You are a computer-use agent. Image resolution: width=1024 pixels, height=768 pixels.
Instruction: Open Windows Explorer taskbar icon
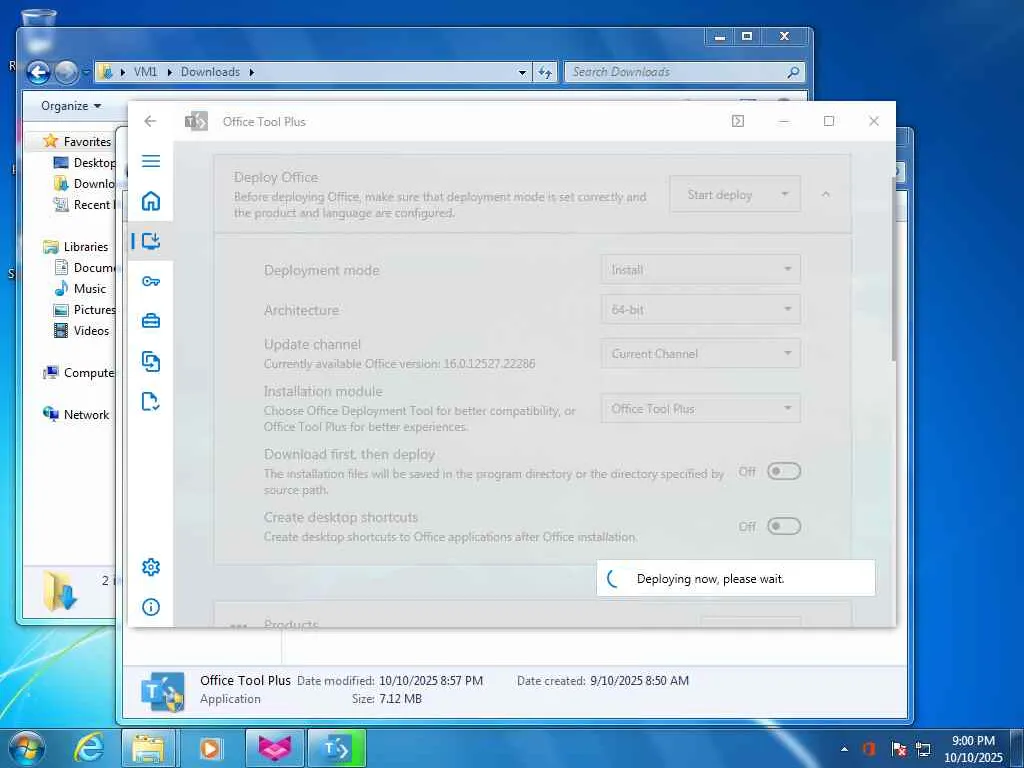pos(148,748)
